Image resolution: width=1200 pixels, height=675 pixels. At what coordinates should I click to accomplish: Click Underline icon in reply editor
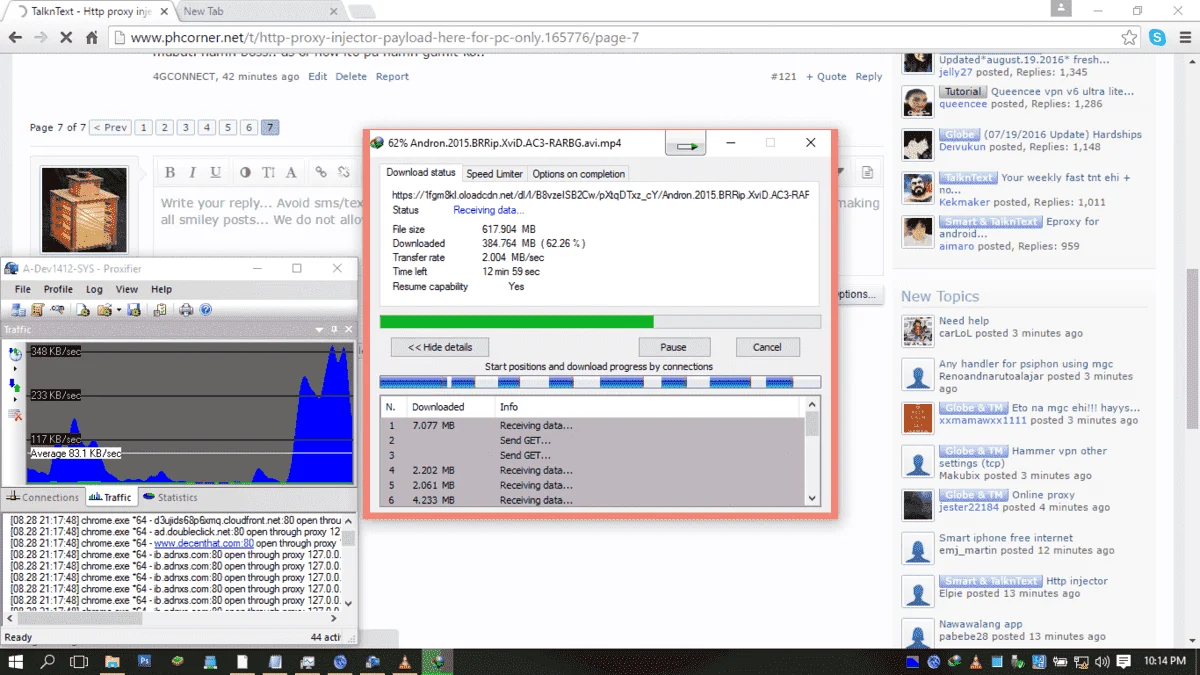click(215, 173)
